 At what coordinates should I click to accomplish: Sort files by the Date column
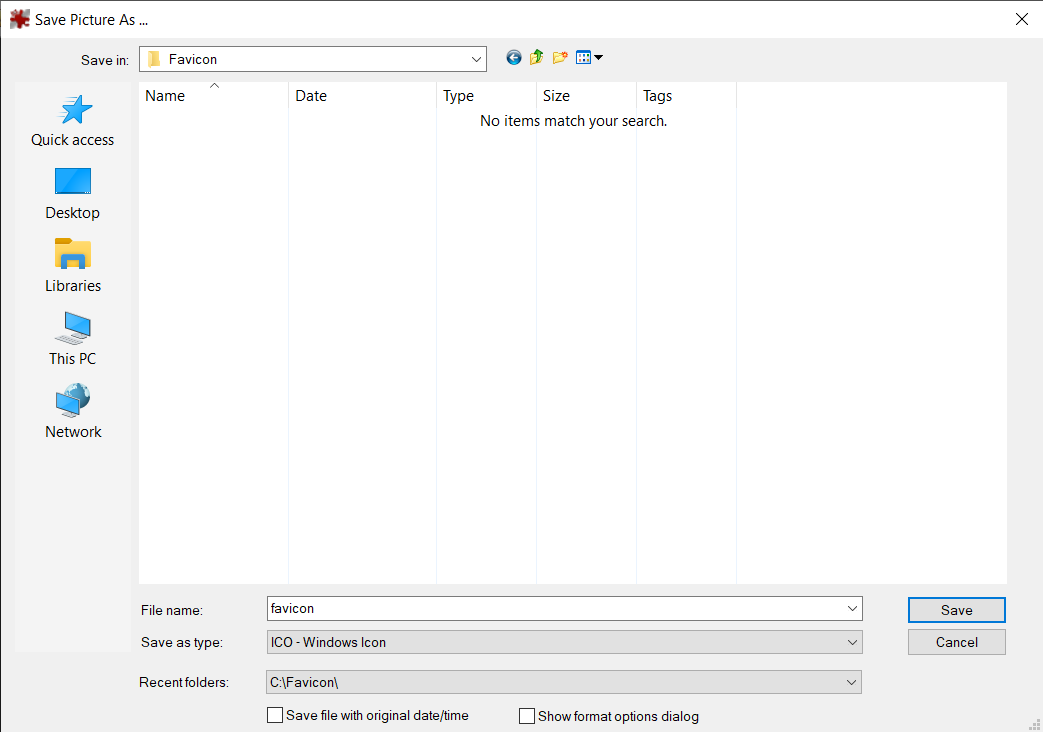(x=311, y=95)
